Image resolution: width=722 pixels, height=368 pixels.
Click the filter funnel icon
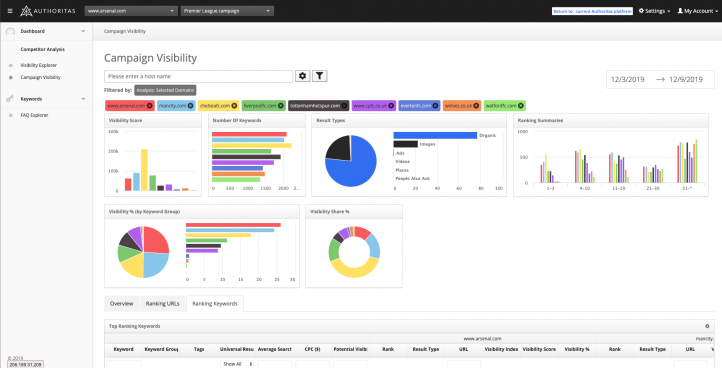click(x=320, y=76)
